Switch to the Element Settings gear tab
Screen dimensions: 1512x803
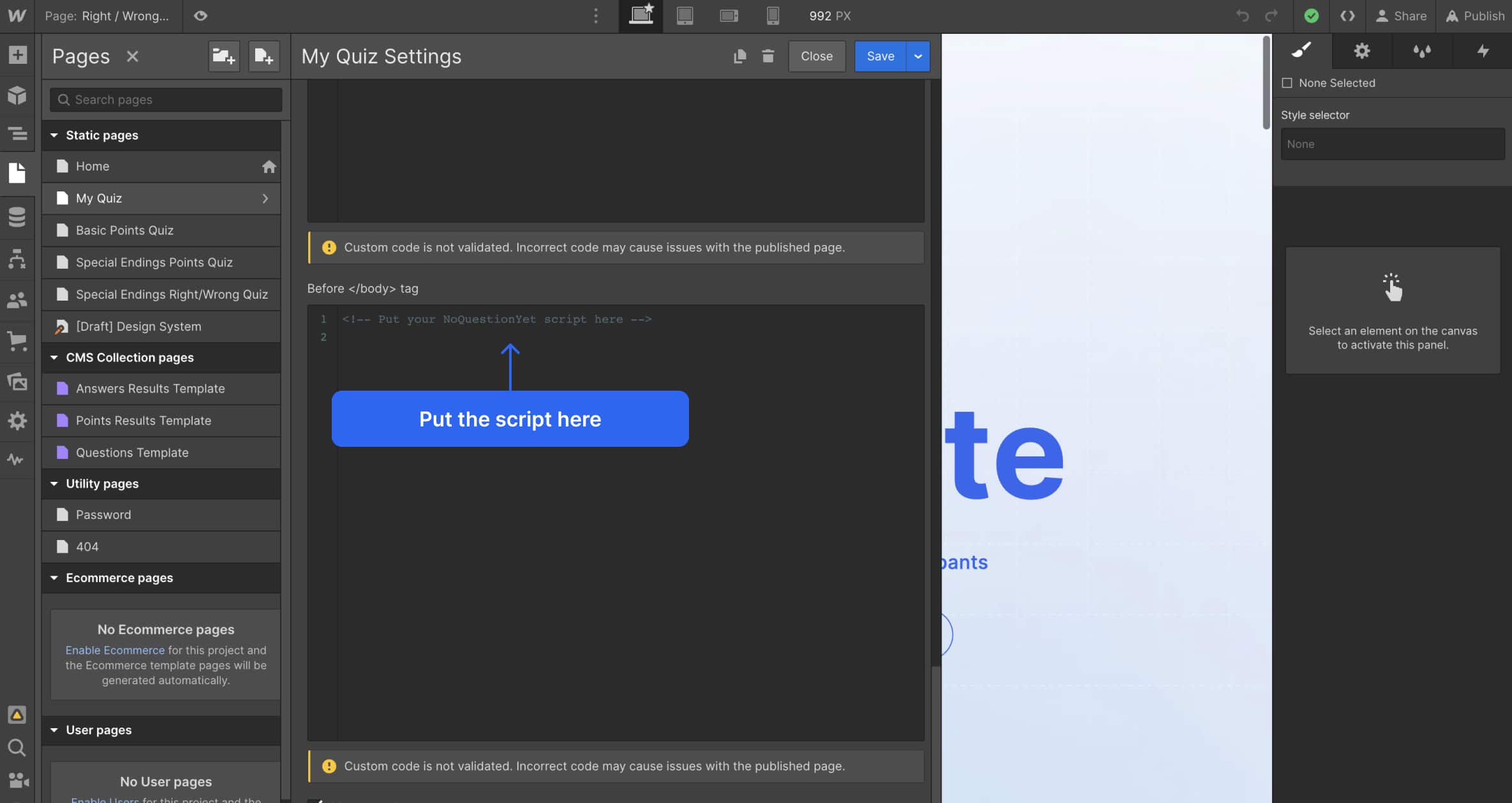tap(1361, 50)
